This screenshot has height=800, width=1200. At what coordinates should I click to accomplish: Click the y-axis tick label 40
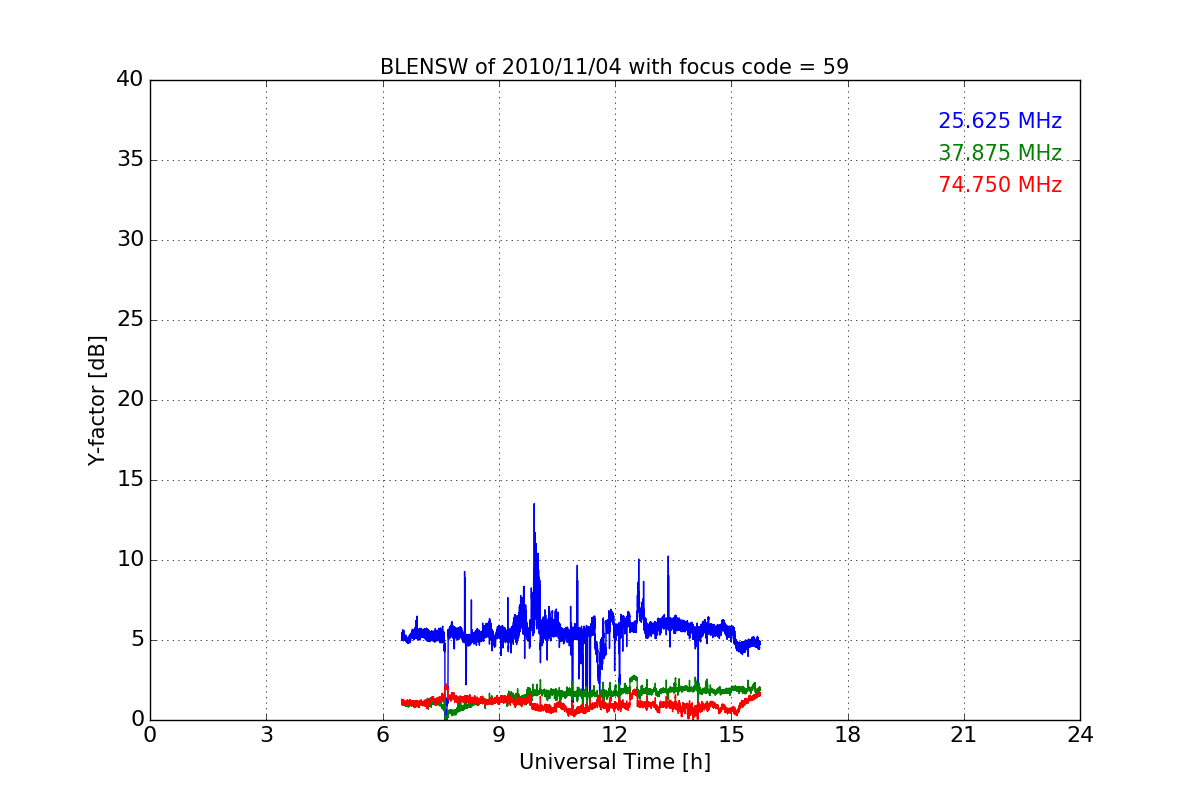tap(130, 80)
